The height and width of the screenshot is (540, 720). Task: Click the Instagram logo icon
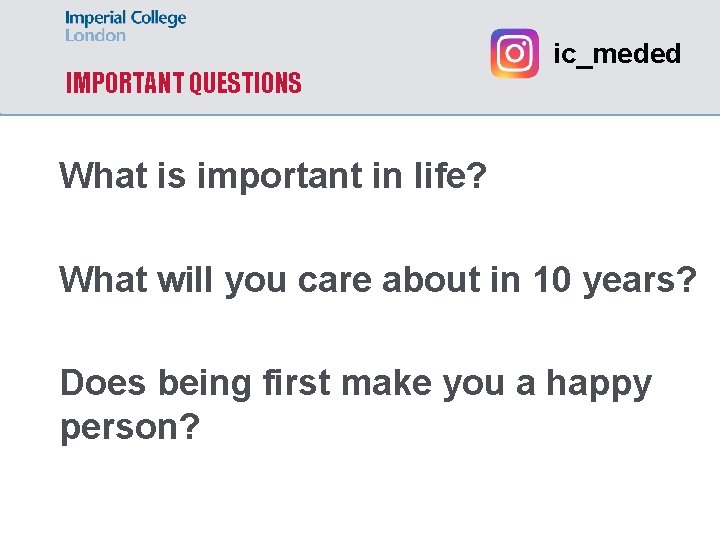(514, 53)
